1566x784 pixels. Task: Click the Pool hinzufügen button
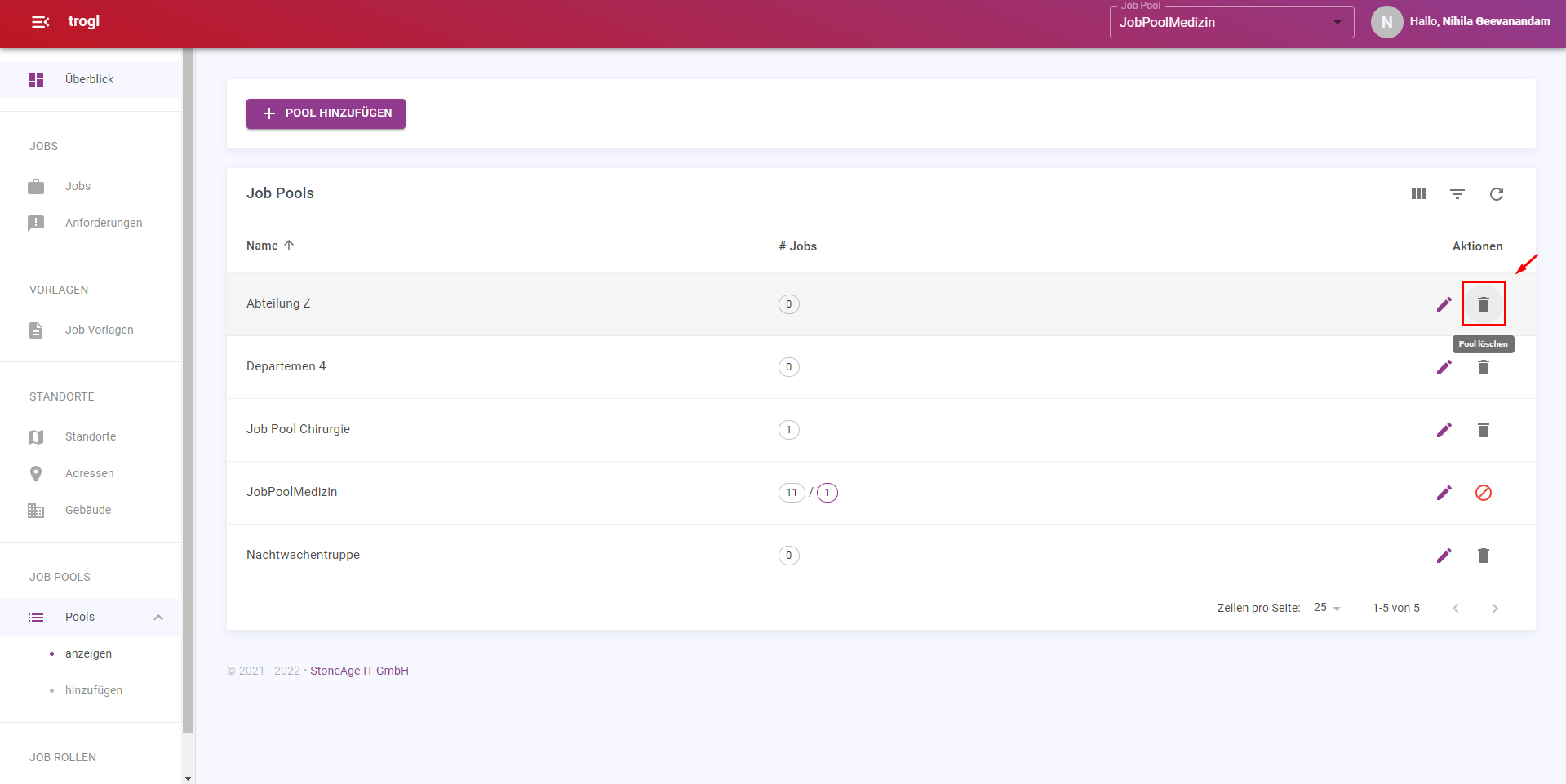coord(326,113)
